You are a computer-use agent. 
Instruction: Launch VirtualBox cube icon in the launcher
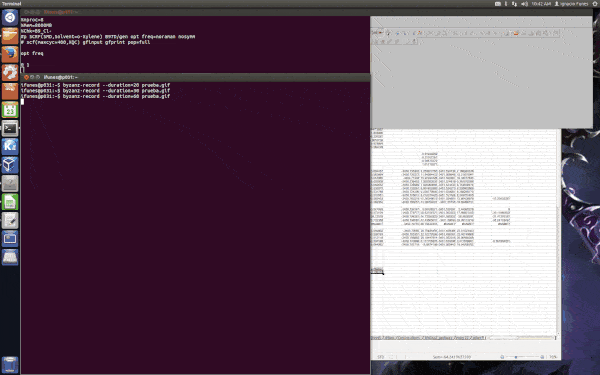pyautogui.click(x=10, y=165)
